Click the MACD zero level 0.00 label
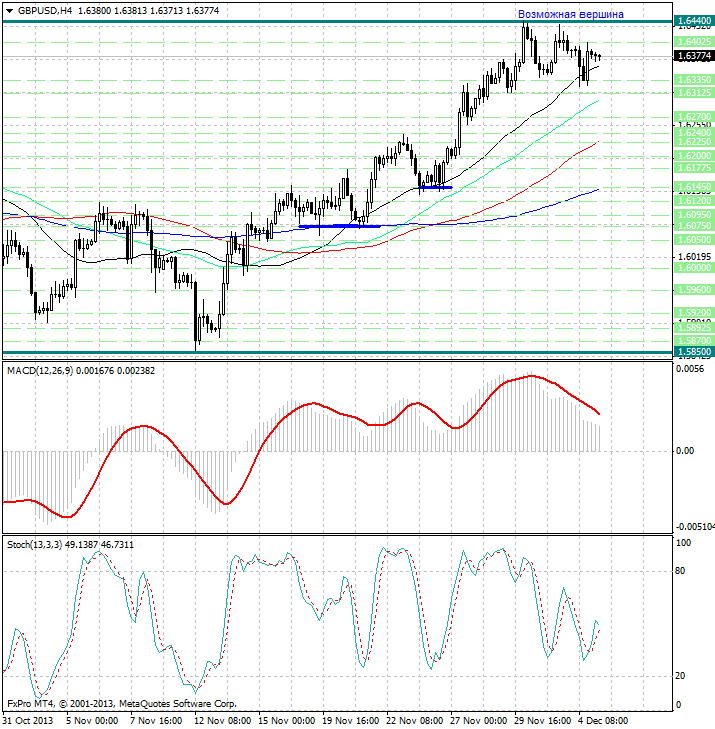The height and width of the screenshot is (729, 715). coord(685,451)
